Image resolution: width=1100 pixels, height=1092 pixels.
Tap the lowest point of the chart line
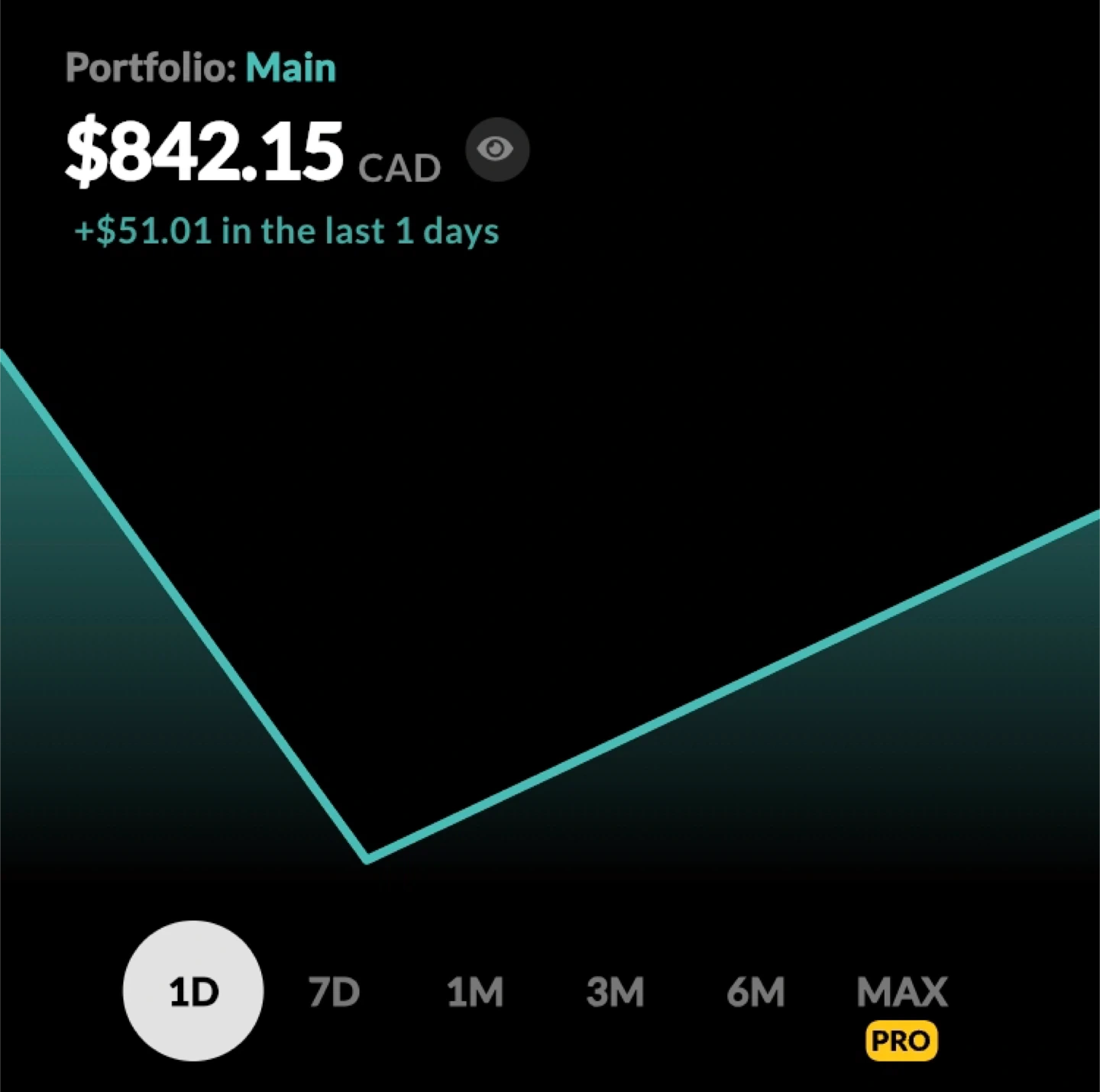pyautogui.click(x=367, y=859)
